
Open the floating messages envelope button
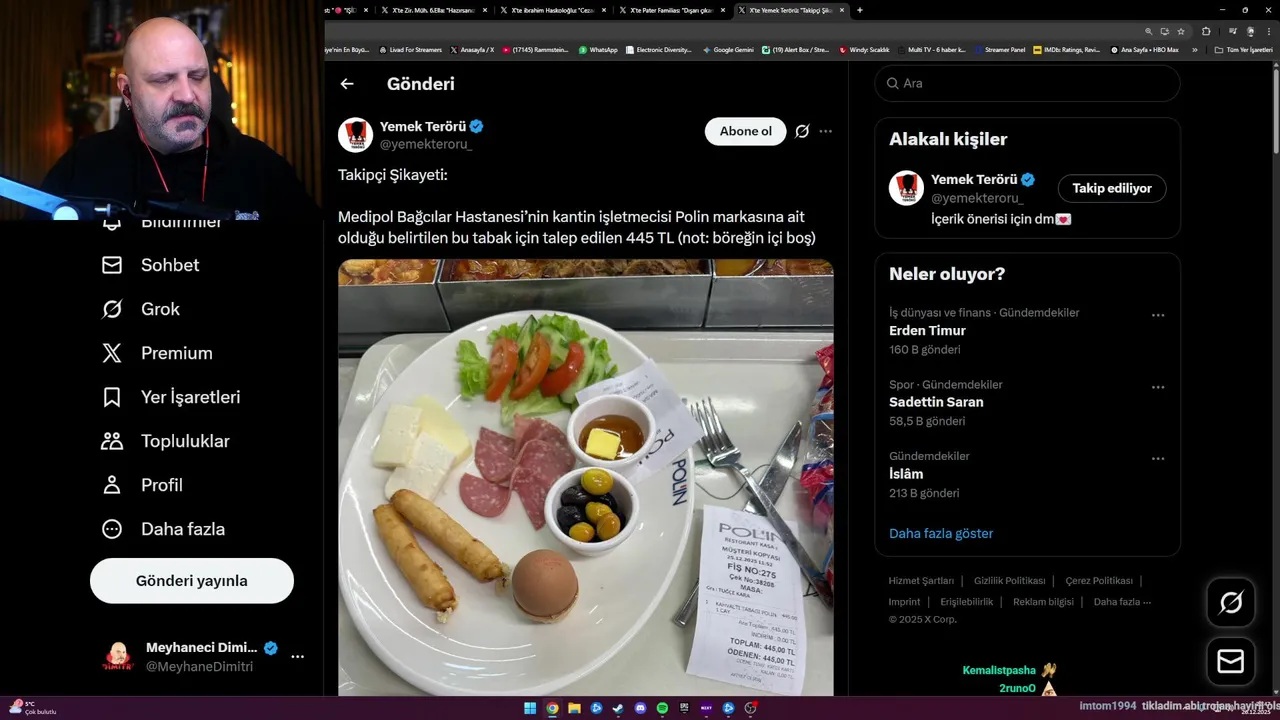click(1230, 662)
